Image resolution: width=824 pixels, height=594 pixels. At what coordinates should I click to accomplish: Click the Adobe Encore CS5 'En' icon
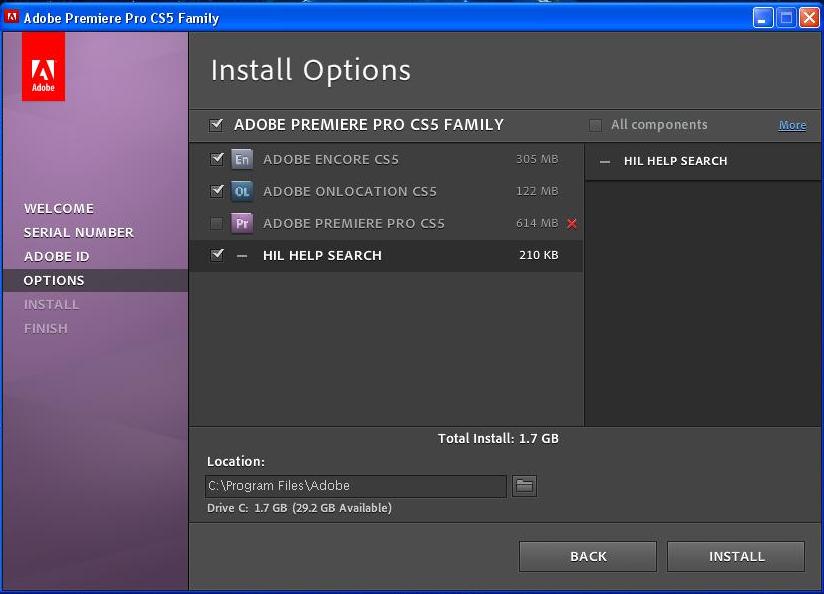pos(242,159)
